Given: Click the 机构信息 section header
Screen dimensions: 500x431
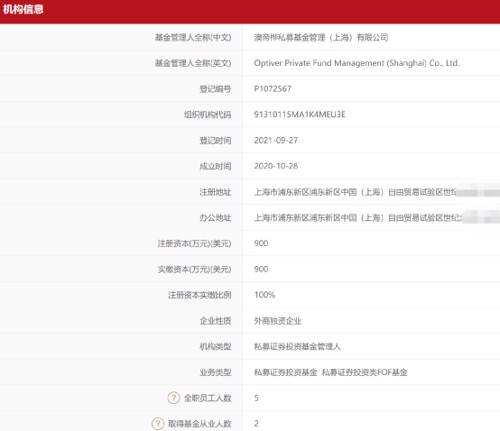Looking at the screenshot, I should [x=23, y=9].
